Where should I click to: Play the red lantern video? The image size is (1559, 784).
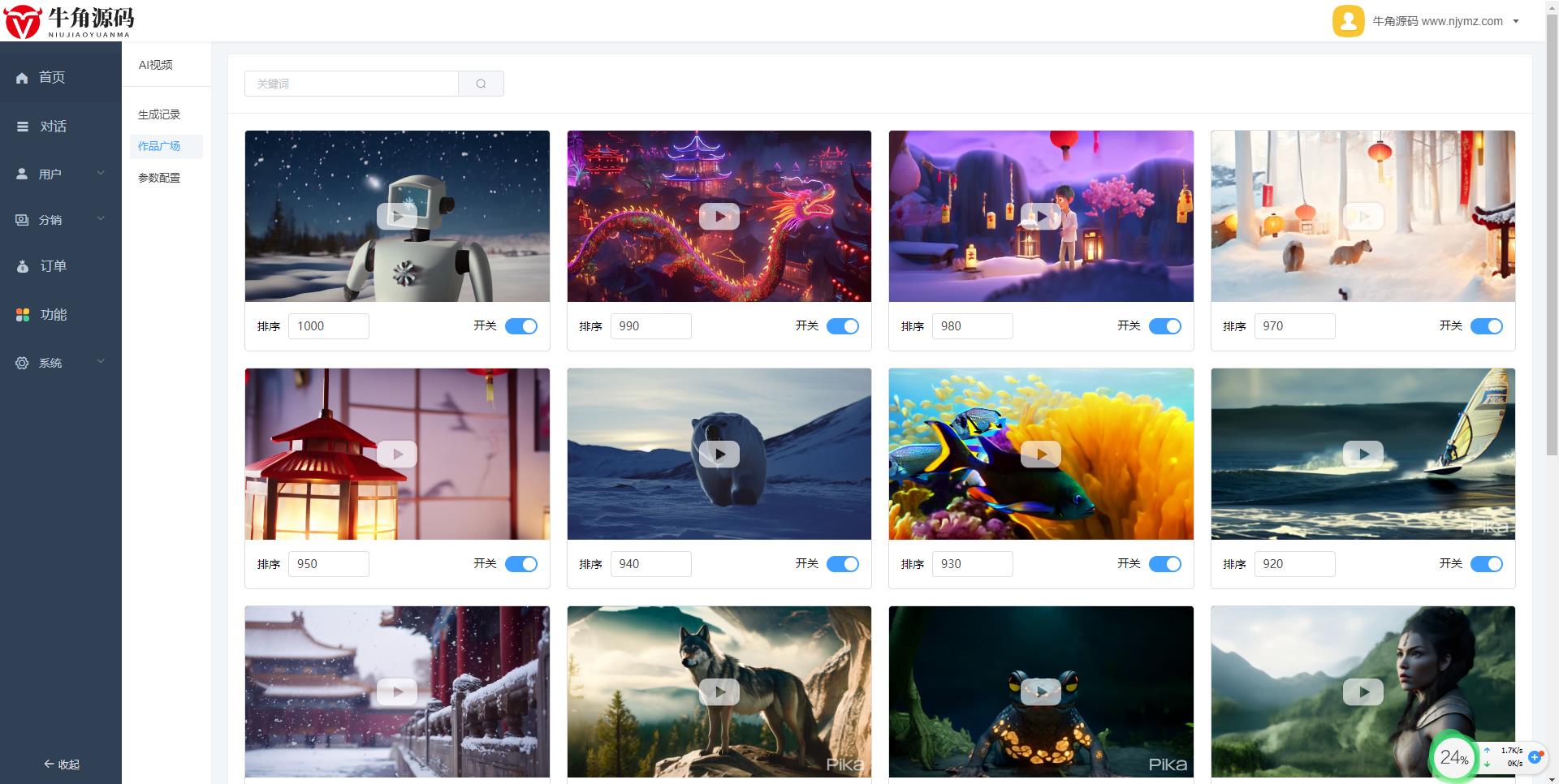pyautogui.click(x=397, y=454)
